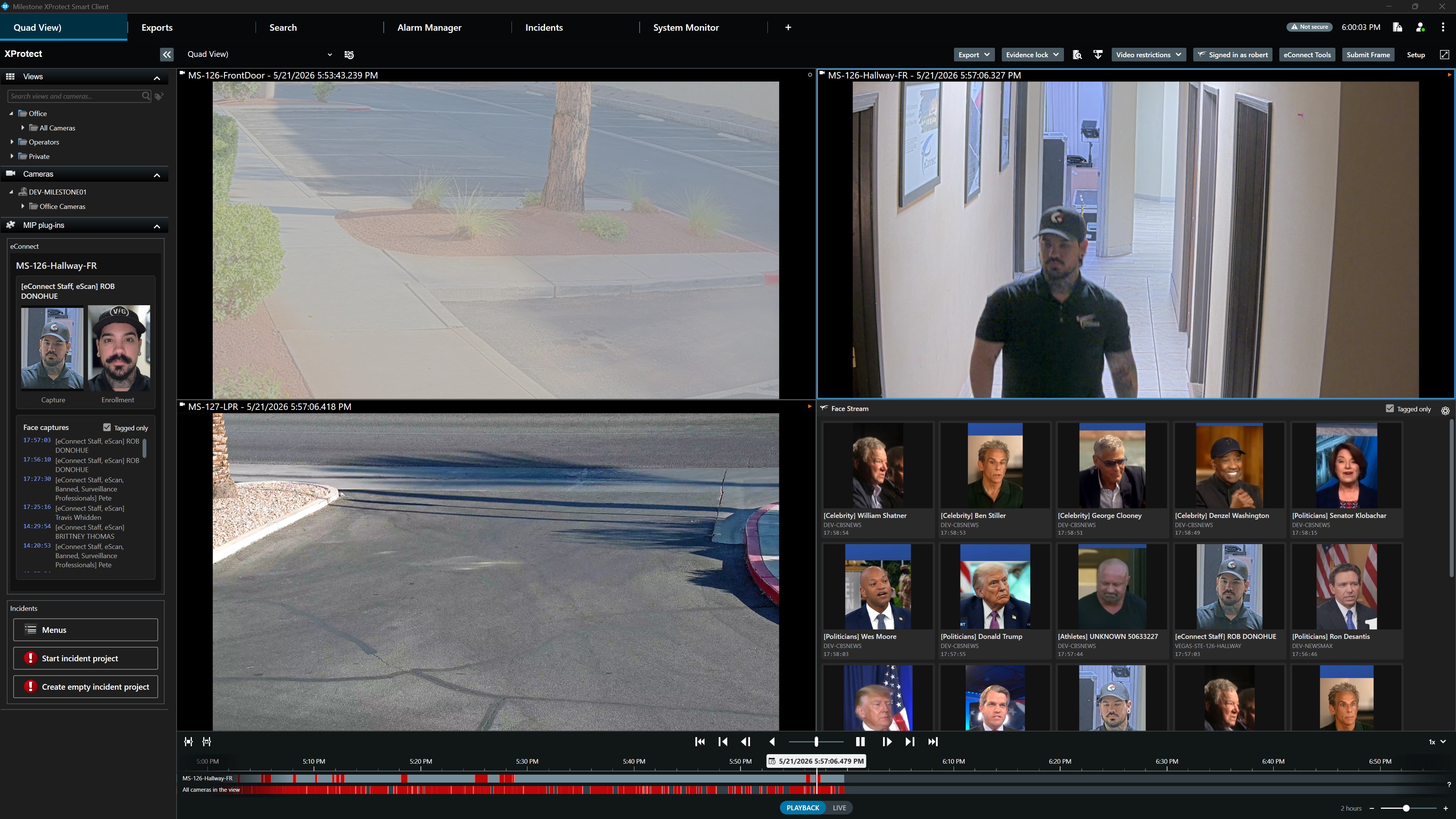Collapse the Cameras section
The image size is (1456, 819).
[157, 175]
